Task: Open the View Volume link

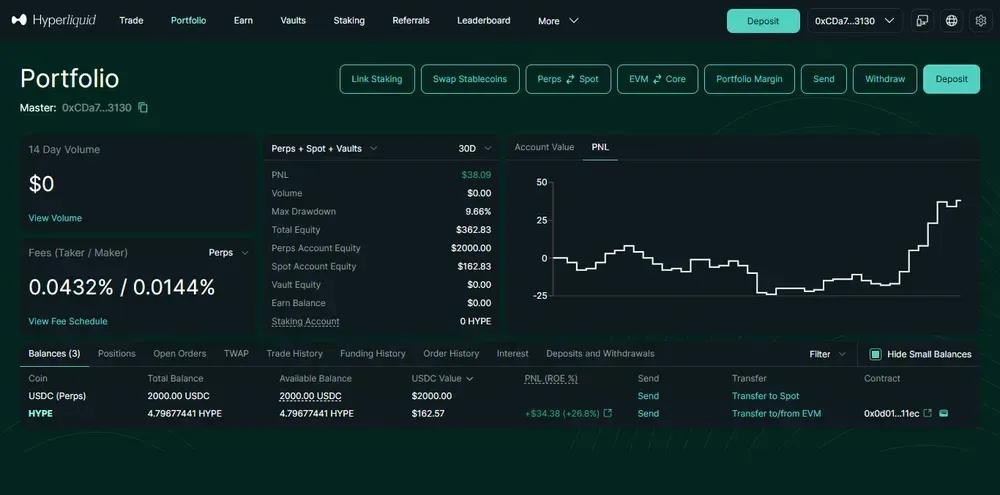Action: pyautogui.click(x=55, y=218)
